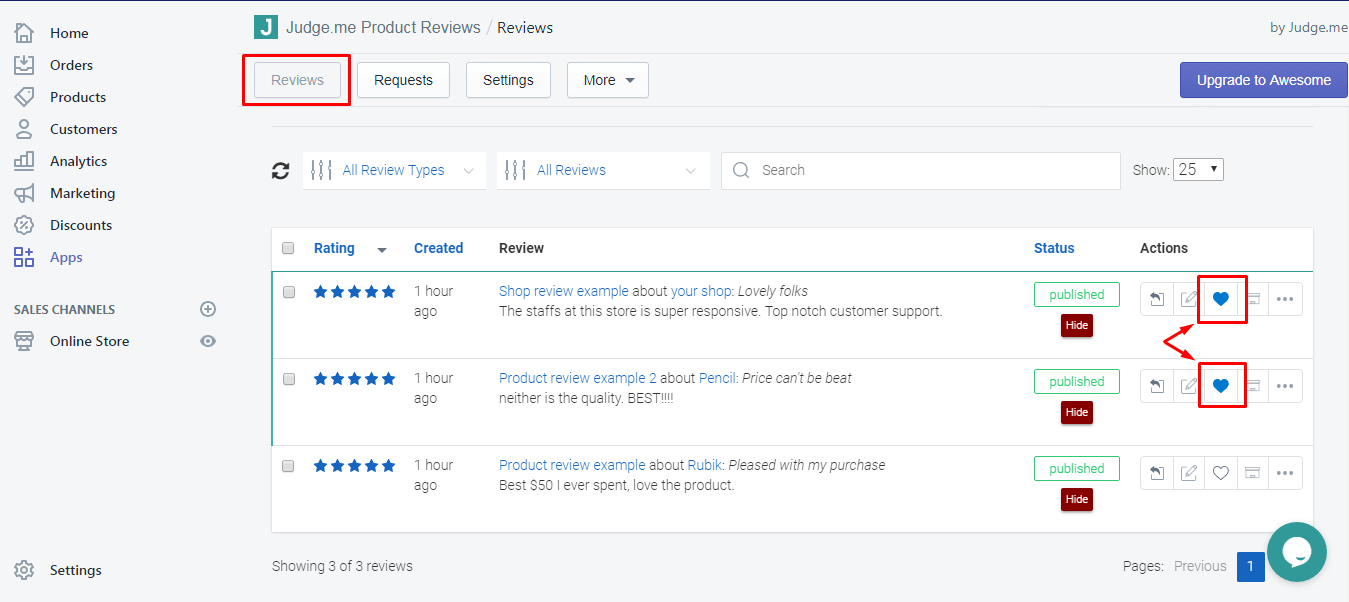1349x602 pixels.
Task: Open the Apps section
Action: 66,257
